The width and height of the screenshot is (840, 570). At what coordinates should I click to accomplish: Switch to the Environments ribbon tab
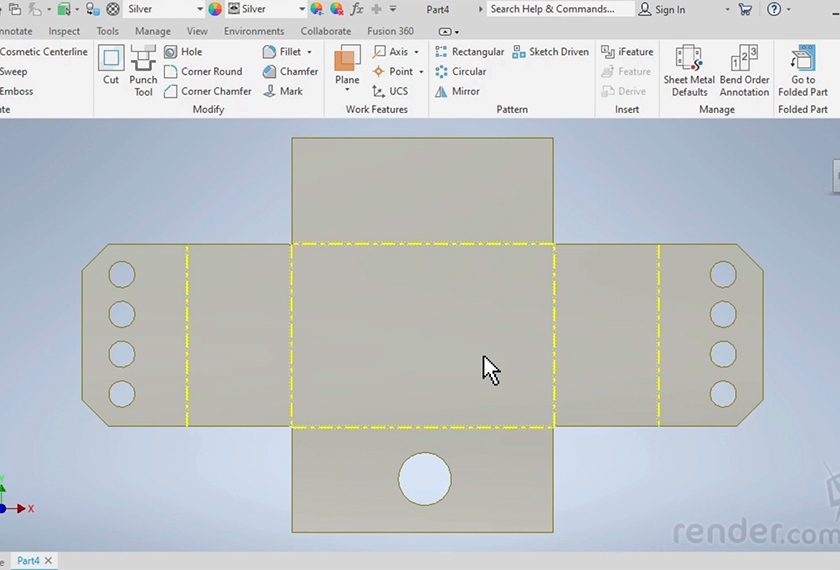[254, 31]
